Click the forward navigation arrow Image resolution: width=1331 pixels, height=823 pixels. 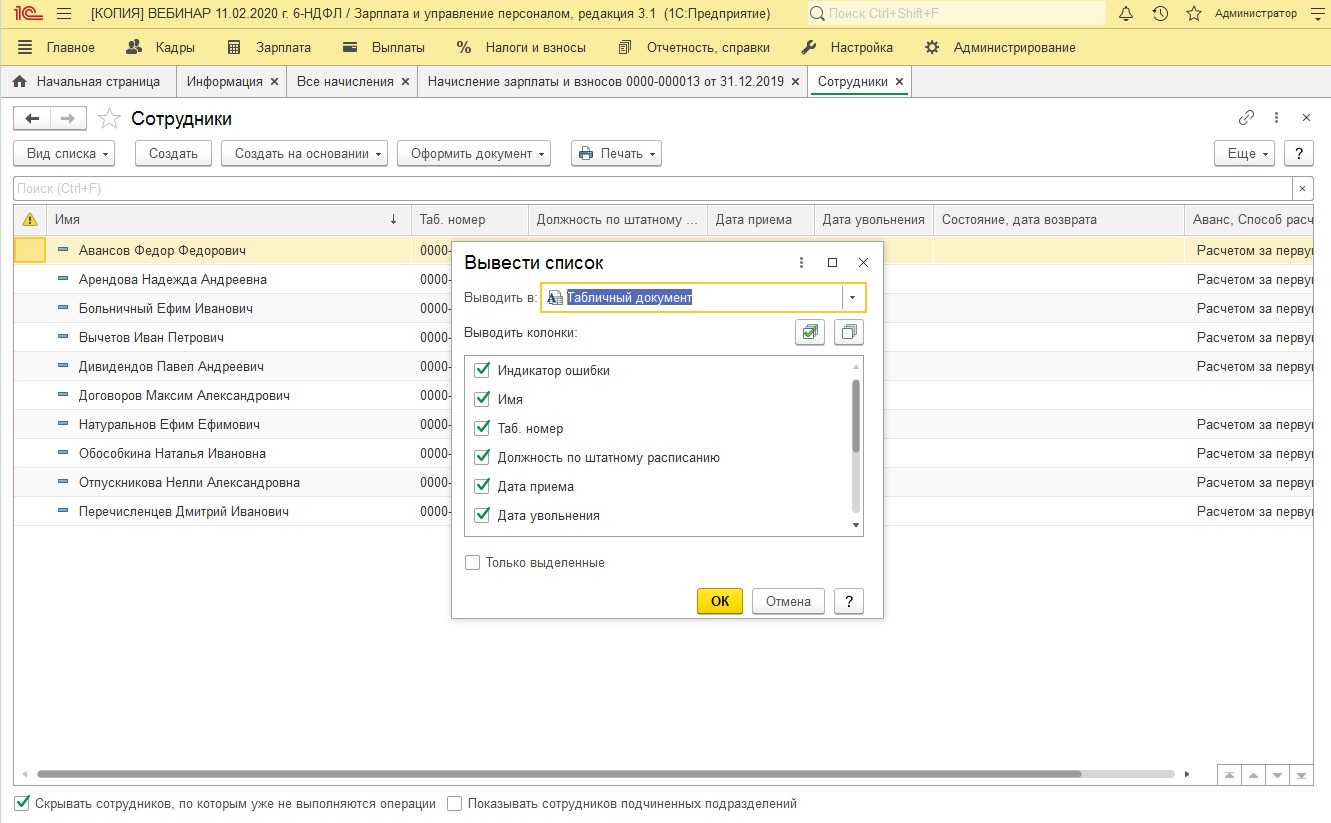tap(68, 119)
